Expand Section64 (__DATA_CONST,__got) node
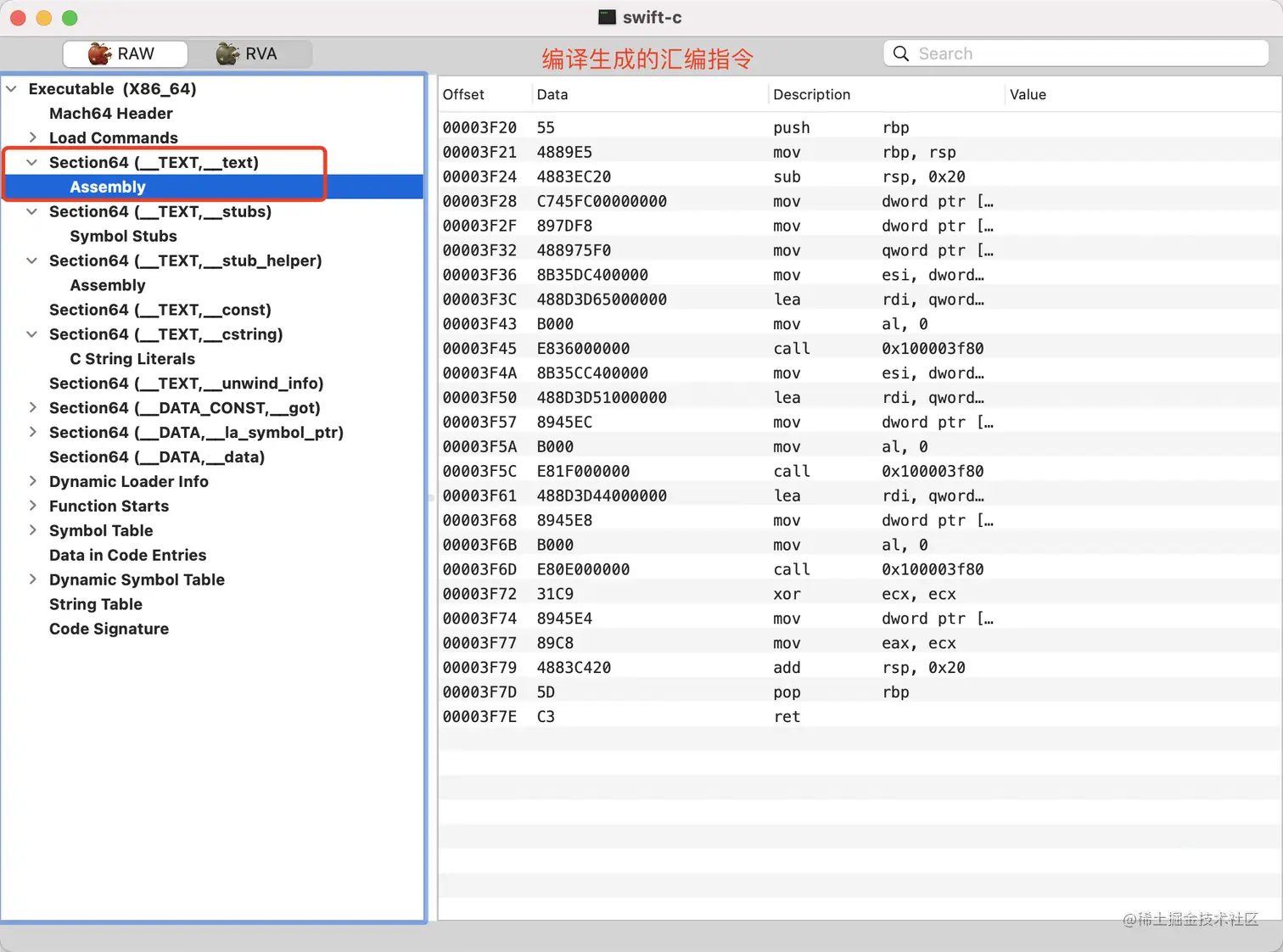The image size is (1283, 952). 32,407
